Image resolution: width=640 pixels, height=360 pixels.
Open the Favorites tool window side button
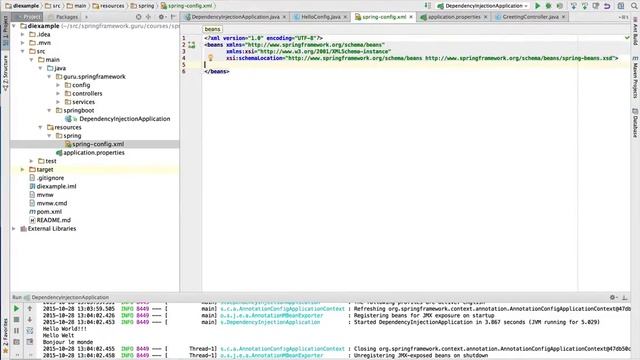pos(5,336)
